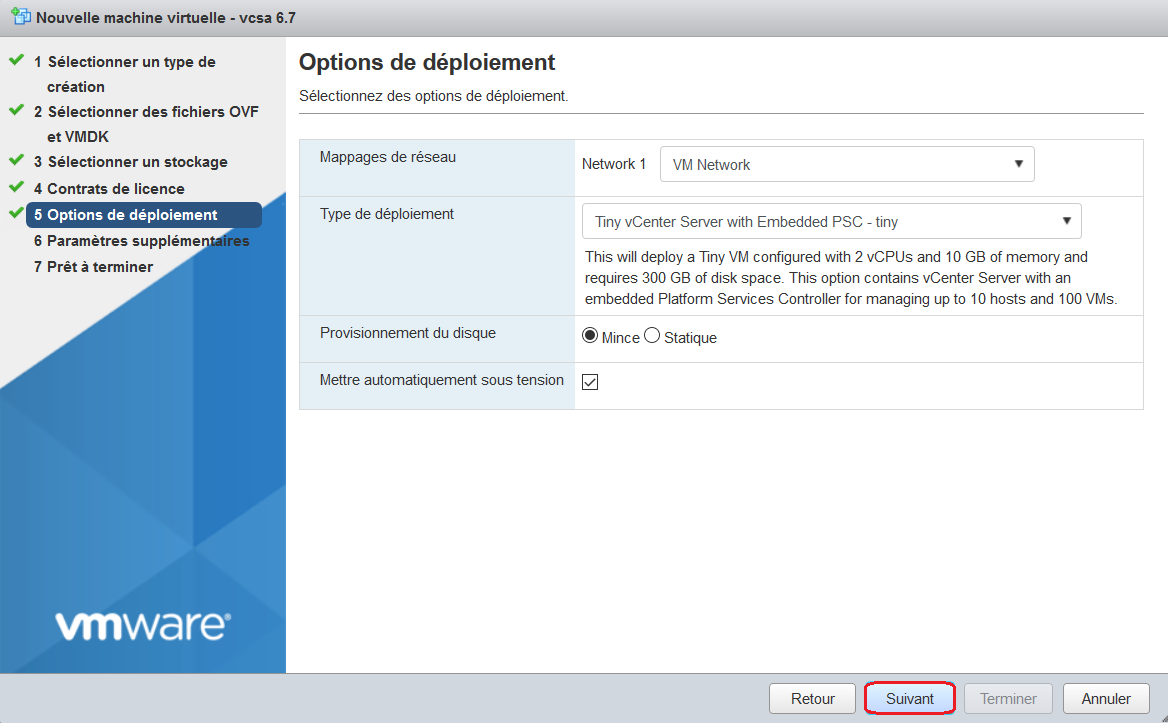
Task: Click the Tiny VM deployment description text
Action: pyautogui.click(x=851, y=278)
